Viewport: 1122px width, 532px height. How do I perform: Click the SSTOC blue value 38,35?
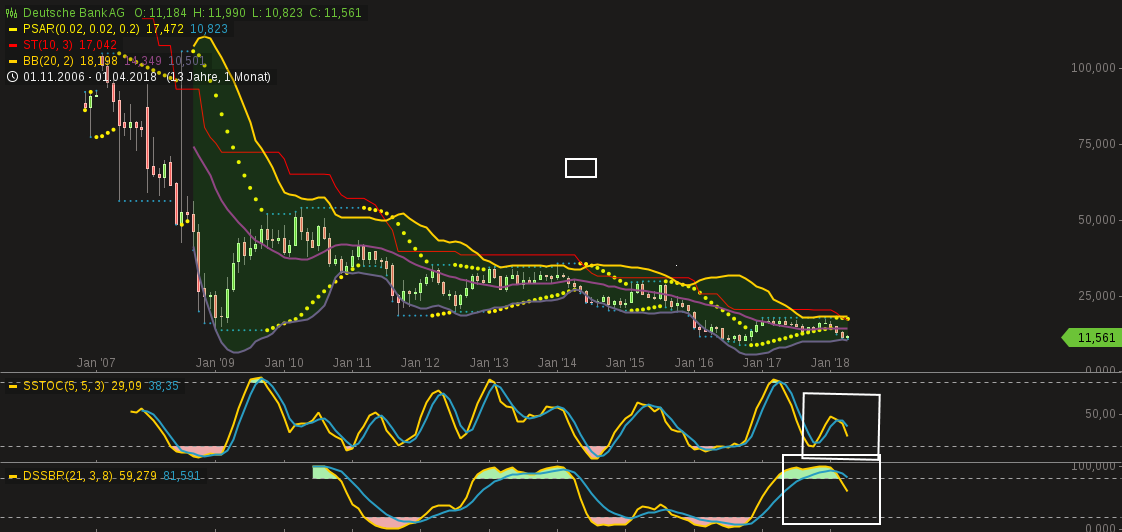(164, 386)
